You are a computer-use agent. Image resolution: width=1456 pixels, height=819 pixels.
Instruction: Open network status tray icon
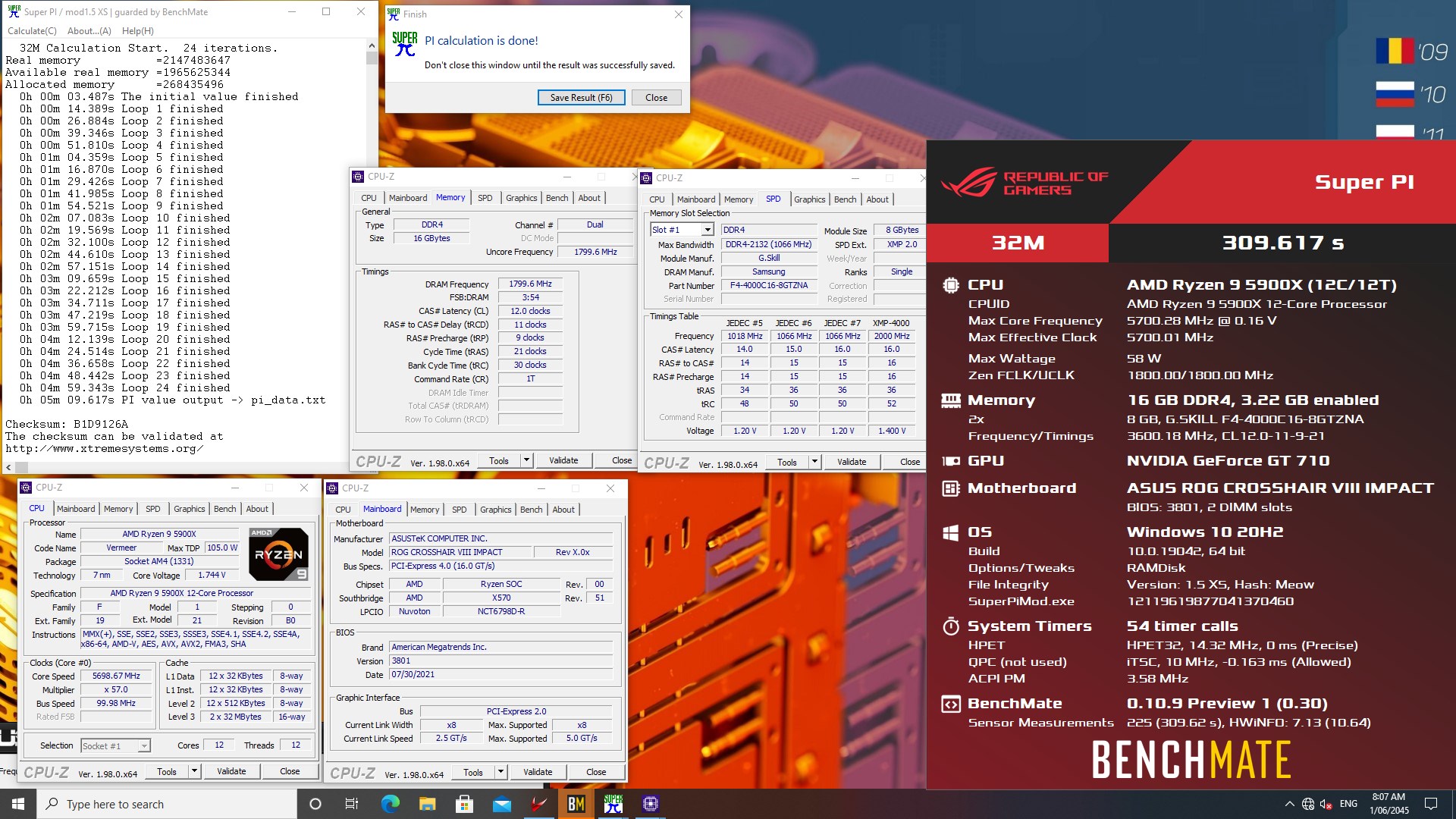tap(1308, 804)
